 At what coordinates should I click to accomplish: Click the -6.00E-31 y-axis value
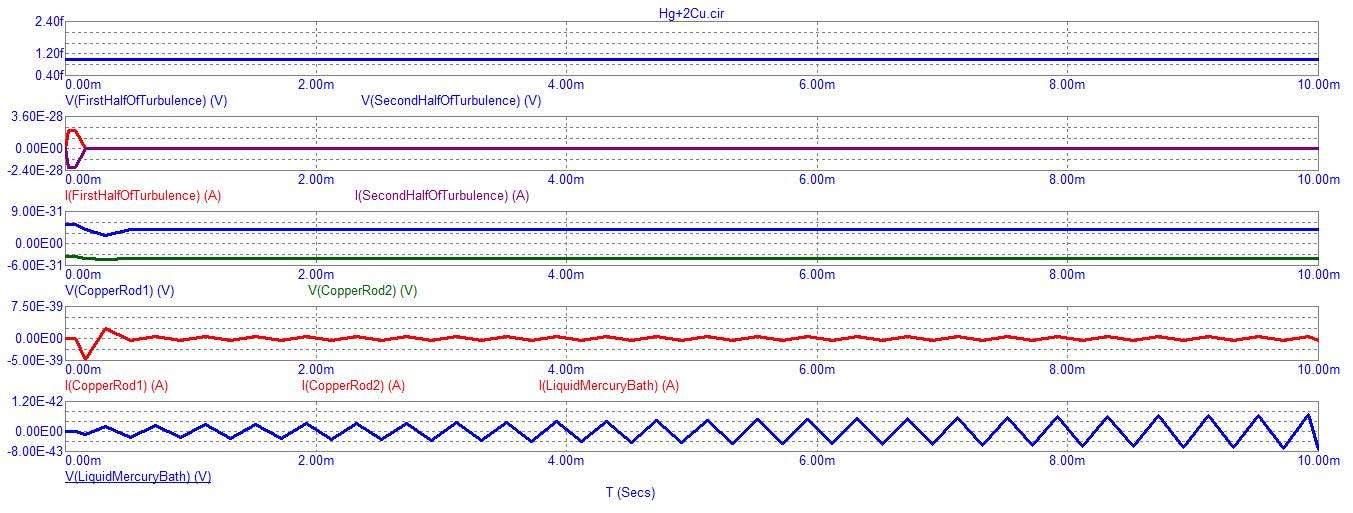pos(35,266)
